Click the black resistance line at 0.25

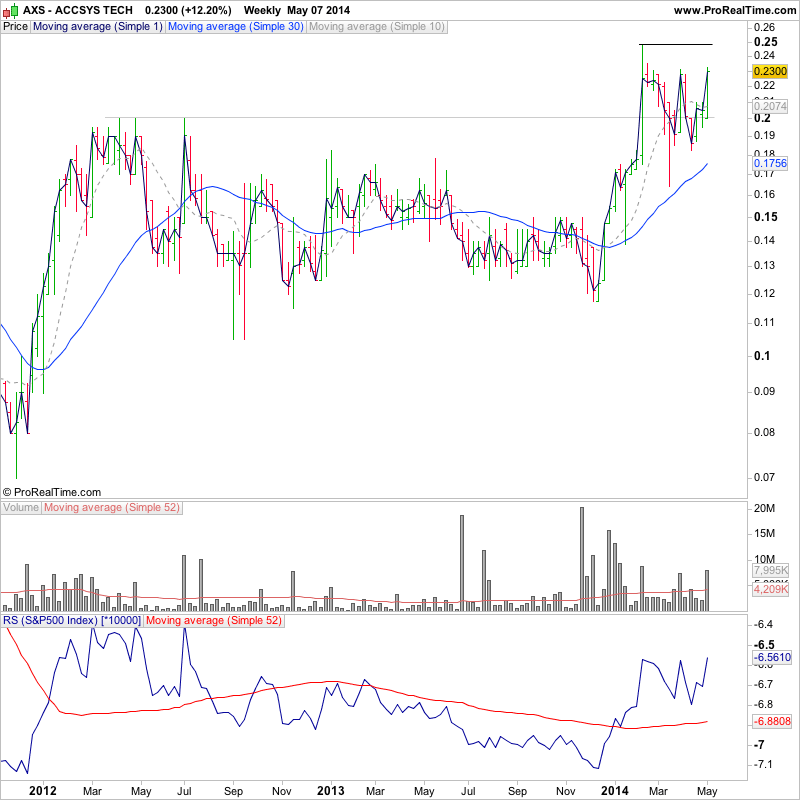[x=676, y=45]
